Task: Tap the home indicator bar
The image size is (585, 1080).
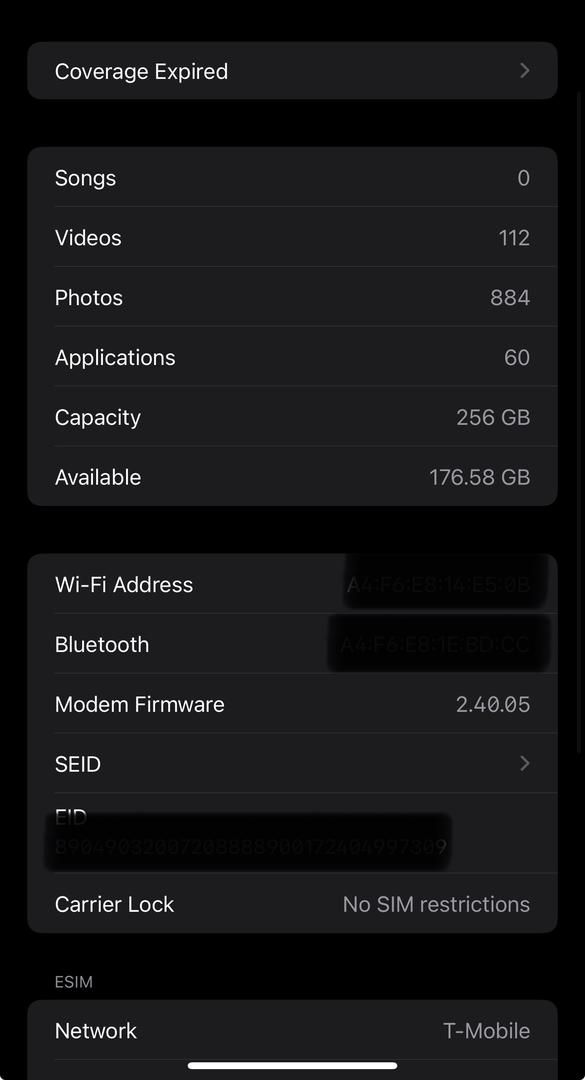Action: point(292,1066)
